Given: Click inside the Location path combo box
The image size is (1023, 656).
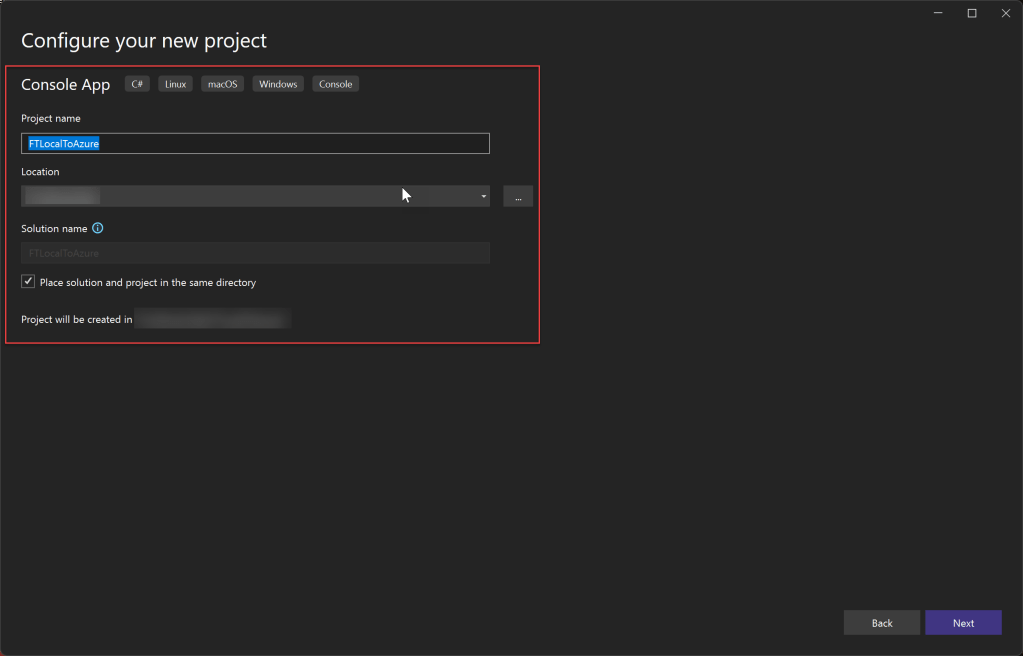Looking at the screenshot, I should [250, 196].
